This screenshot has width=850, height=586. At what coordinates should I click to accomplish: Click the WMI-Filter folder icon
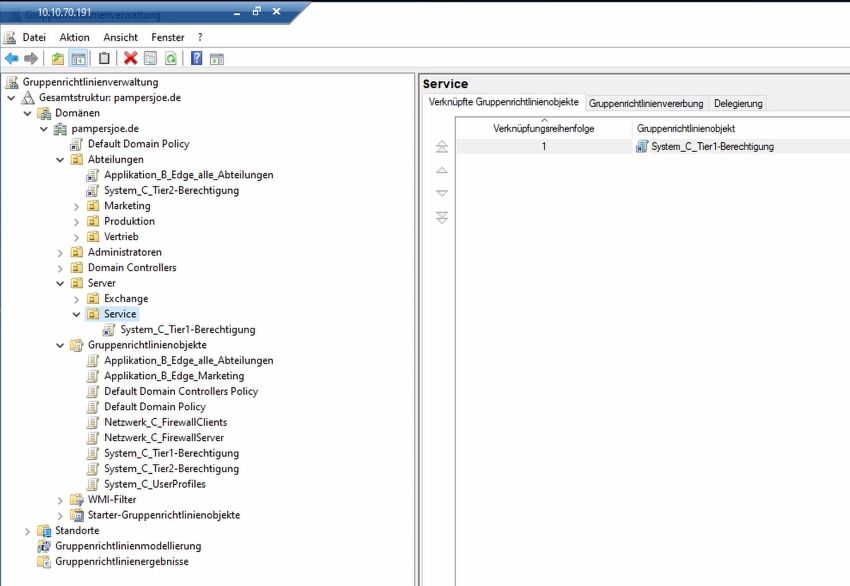[76, 500]
